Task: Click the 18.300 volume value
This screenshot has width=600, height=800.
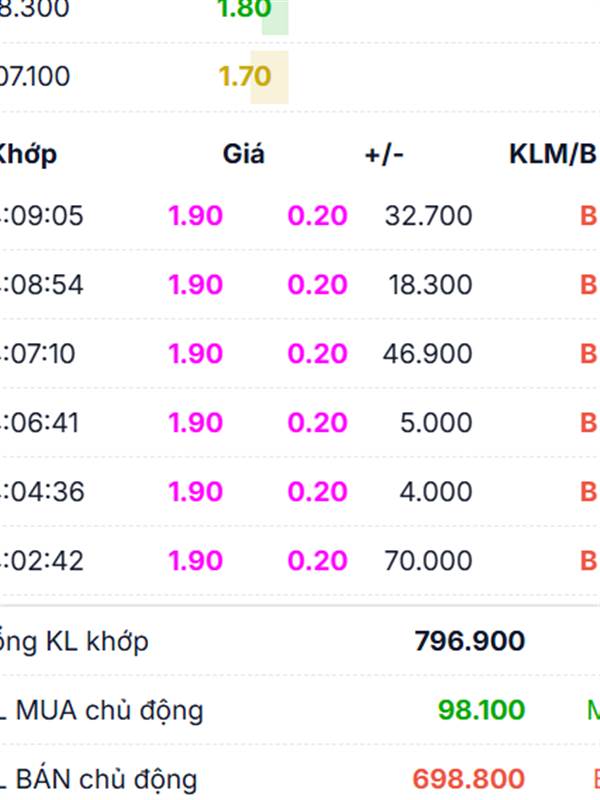Action: (430, 285)
